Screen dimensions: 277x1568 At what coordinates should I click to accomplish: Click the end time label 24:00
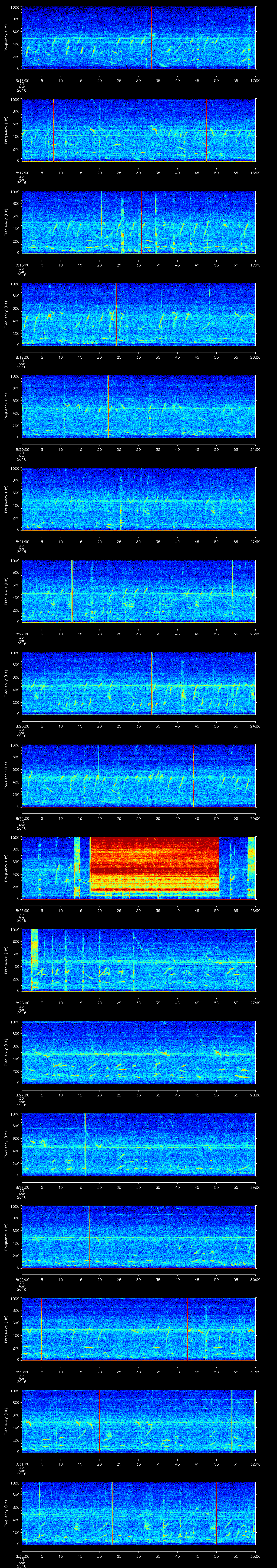coord(255,726)
